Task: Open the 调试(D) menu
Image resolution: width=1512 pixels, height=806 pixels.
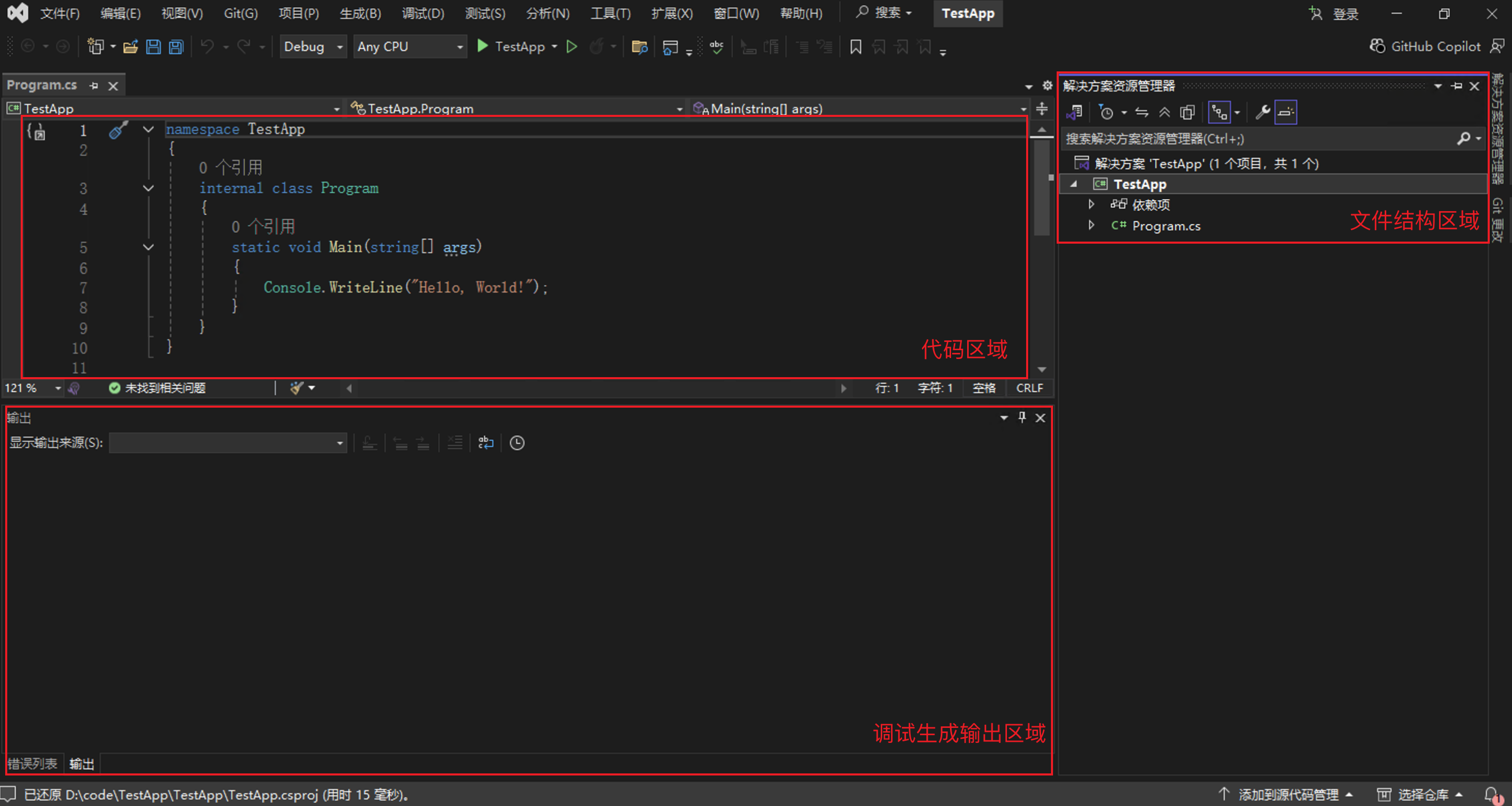Action: pyautogui.click(x=423, y=13)
